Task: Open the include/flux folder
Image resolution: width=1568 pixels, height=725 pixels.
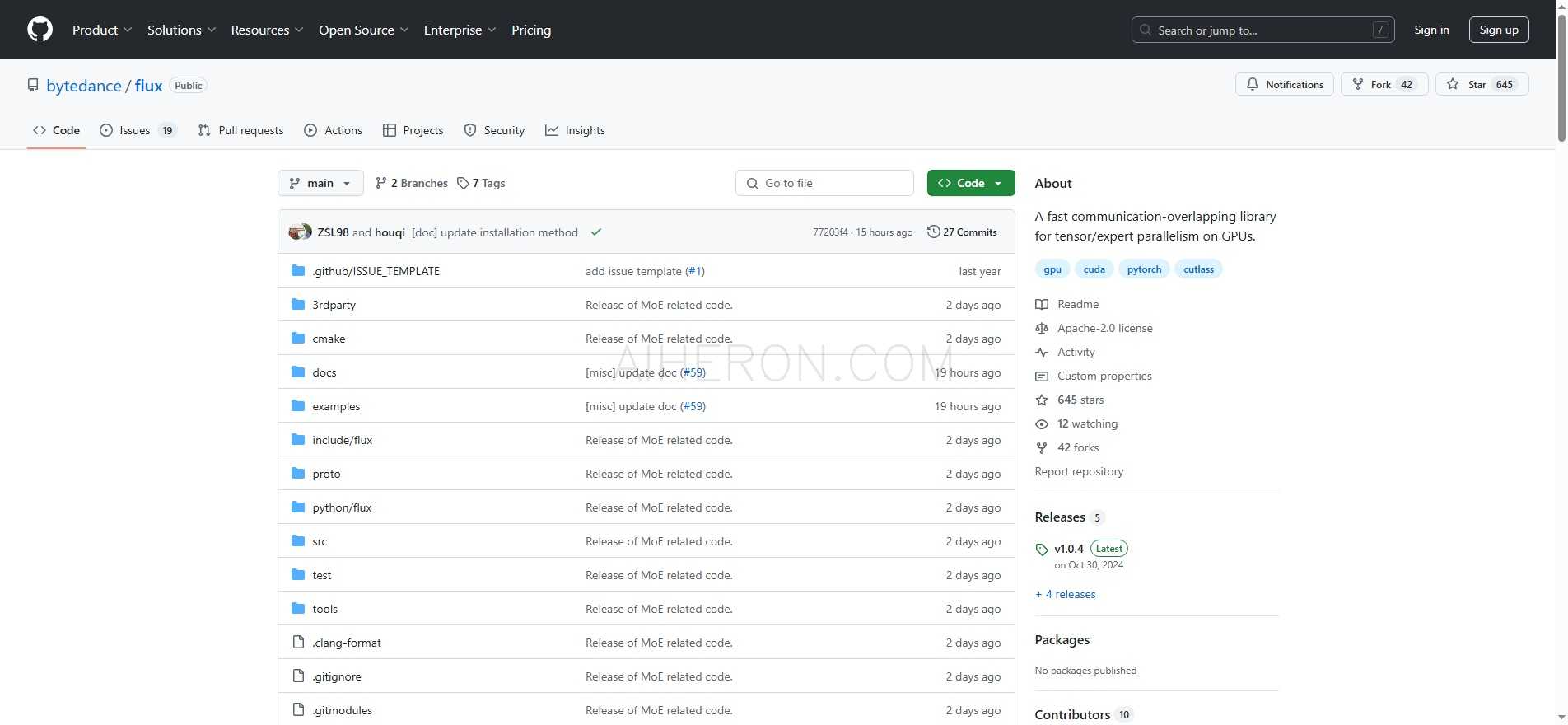Action: (x=343, y=440)
